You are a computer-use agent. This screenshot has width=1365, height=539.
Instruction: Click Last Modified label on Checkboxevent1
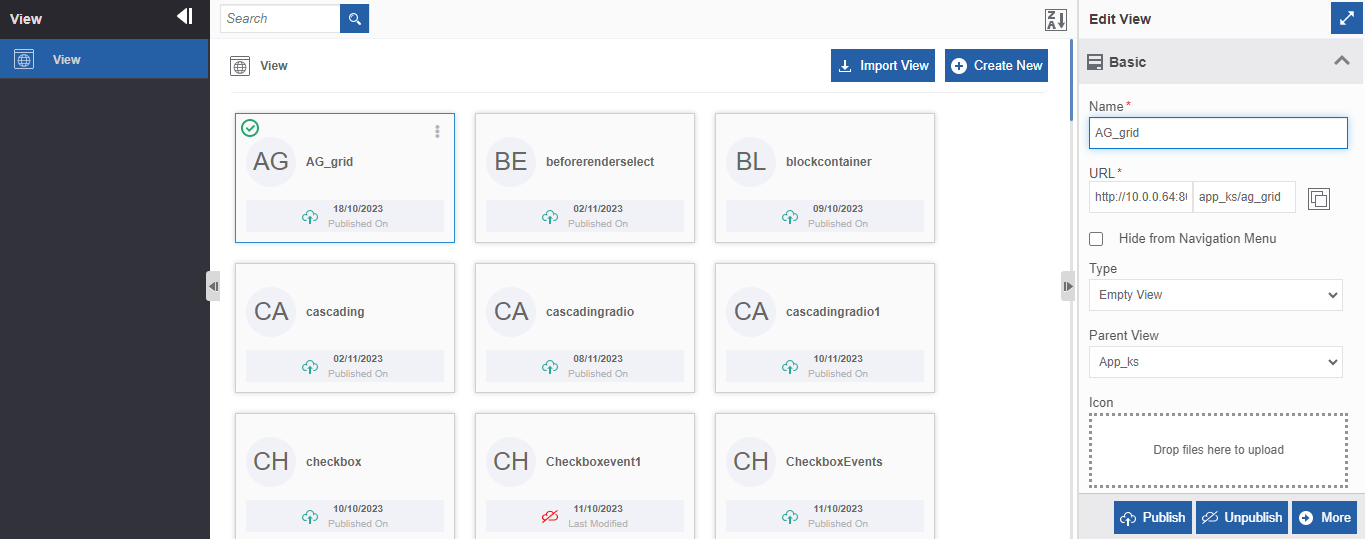pos(598,524)
